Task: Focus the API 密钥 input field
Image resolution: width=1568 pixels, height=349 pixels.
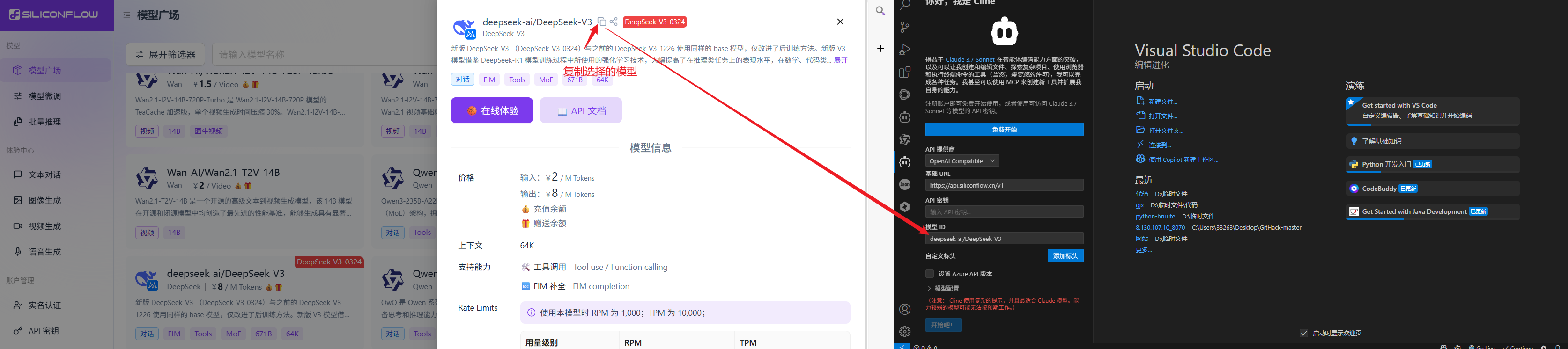Action: [1004, 211]
